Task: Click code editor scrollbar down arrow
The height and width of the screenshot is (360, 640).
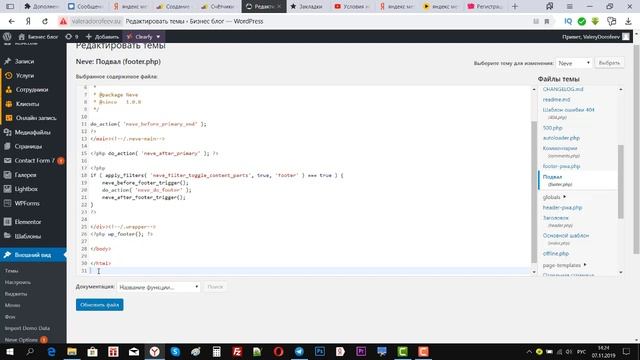Action: 534,272
